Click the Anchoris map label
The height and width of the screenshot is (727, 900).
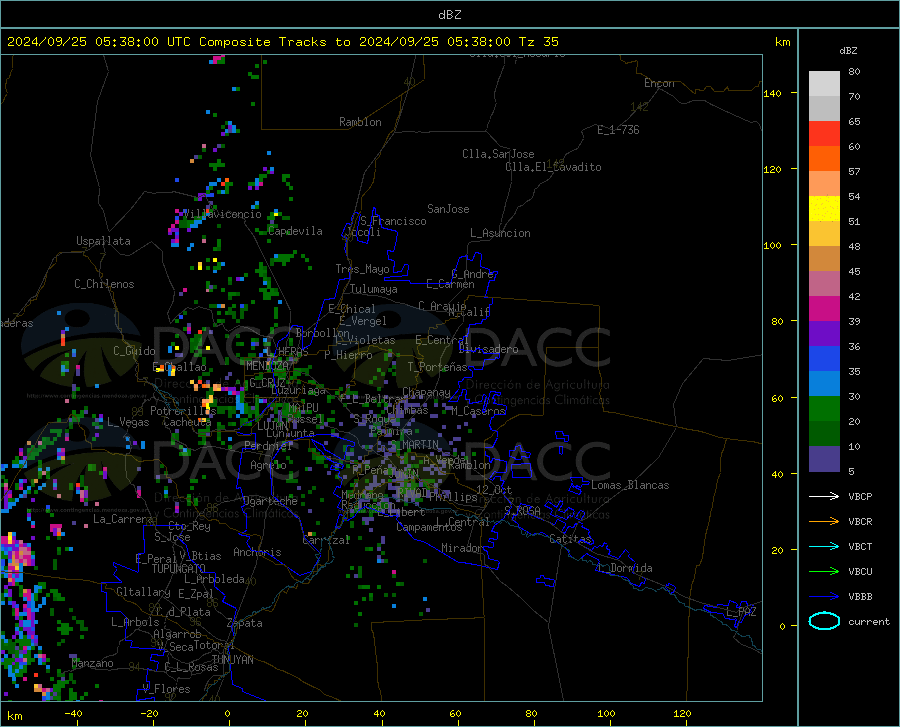[257, 553]
